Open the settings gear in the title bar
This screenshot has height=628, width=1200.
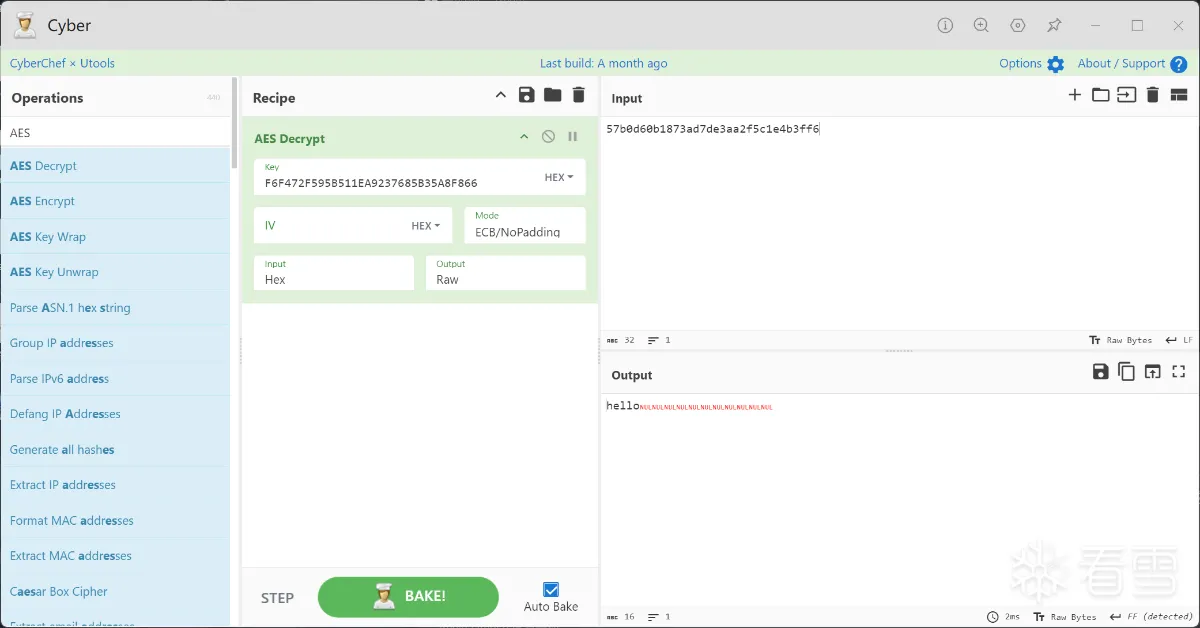tap(1018, 25)
